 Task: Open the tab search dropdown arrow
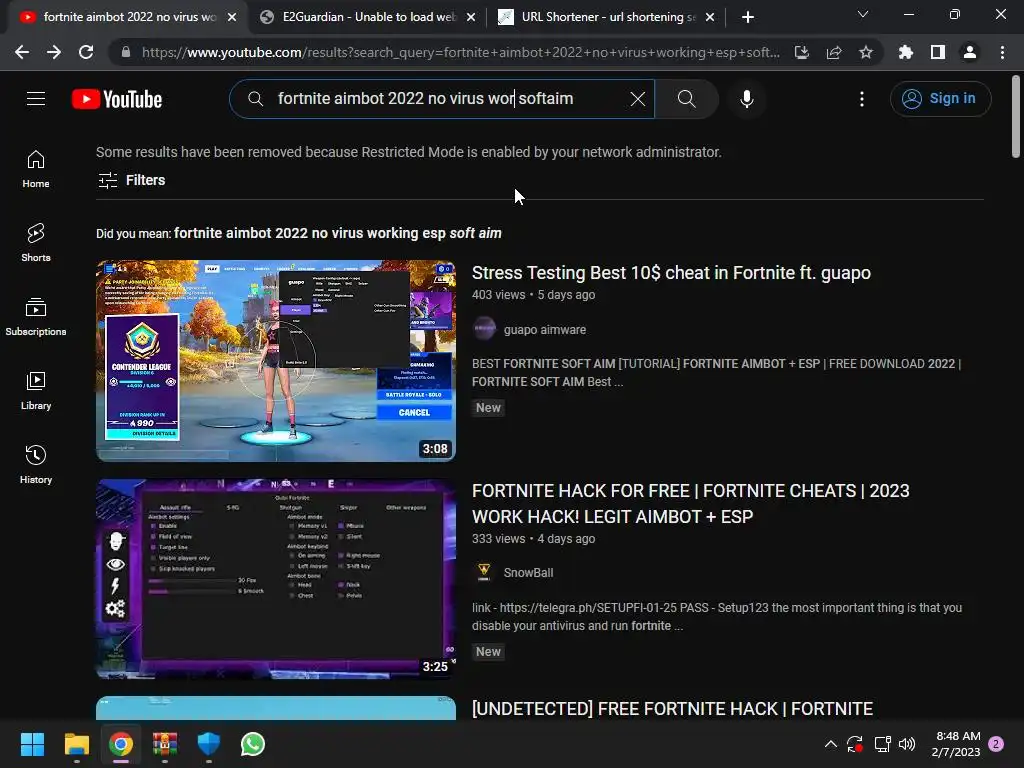pos(862,14)
